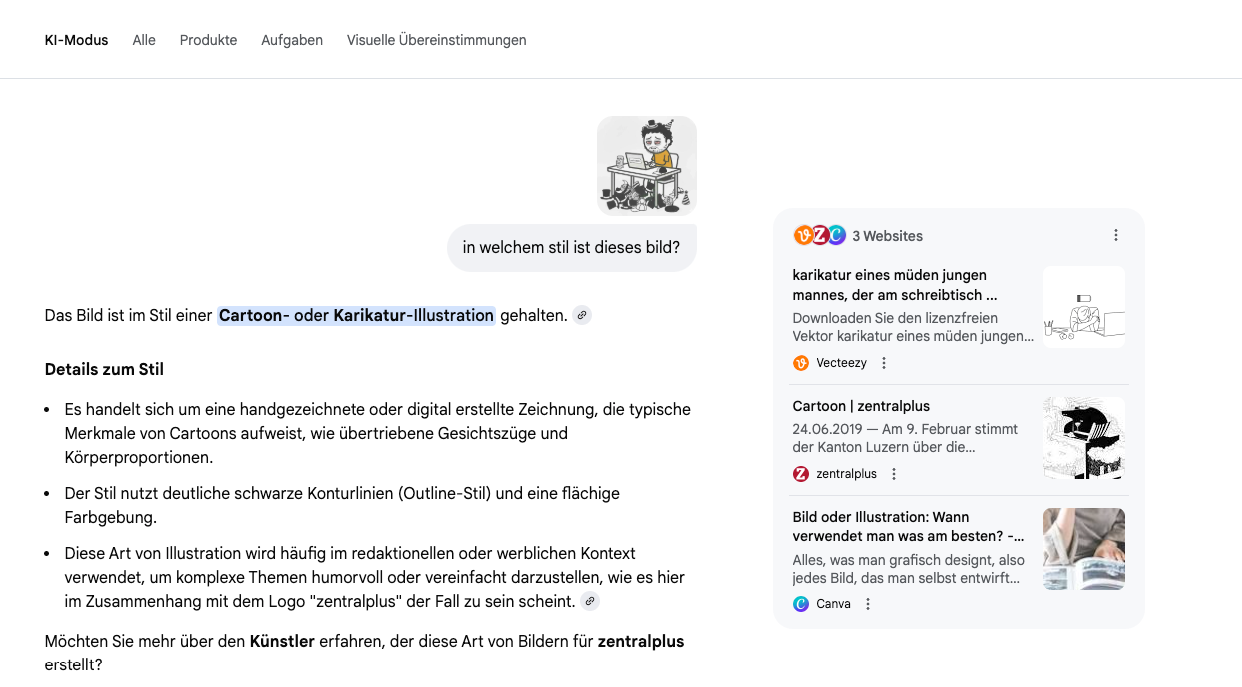
Task: Click the zentralplus source favicon
Action: coord(801,474)
